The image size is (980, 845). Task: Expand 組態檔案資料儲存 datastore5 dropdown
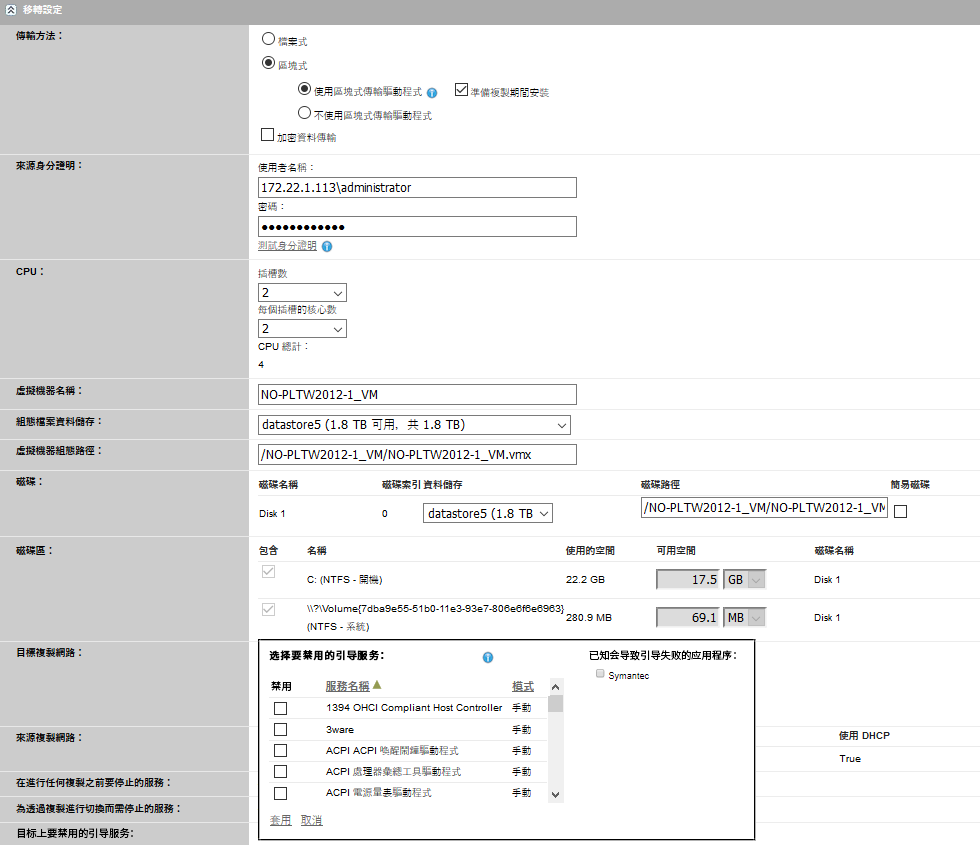(414, 425)
